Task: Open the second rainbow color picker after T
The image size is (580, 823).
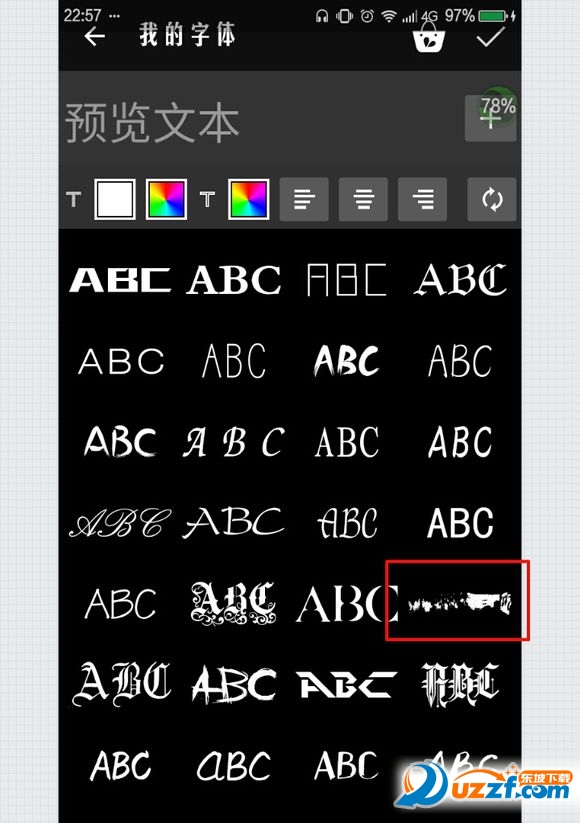Action: point(249,199)
